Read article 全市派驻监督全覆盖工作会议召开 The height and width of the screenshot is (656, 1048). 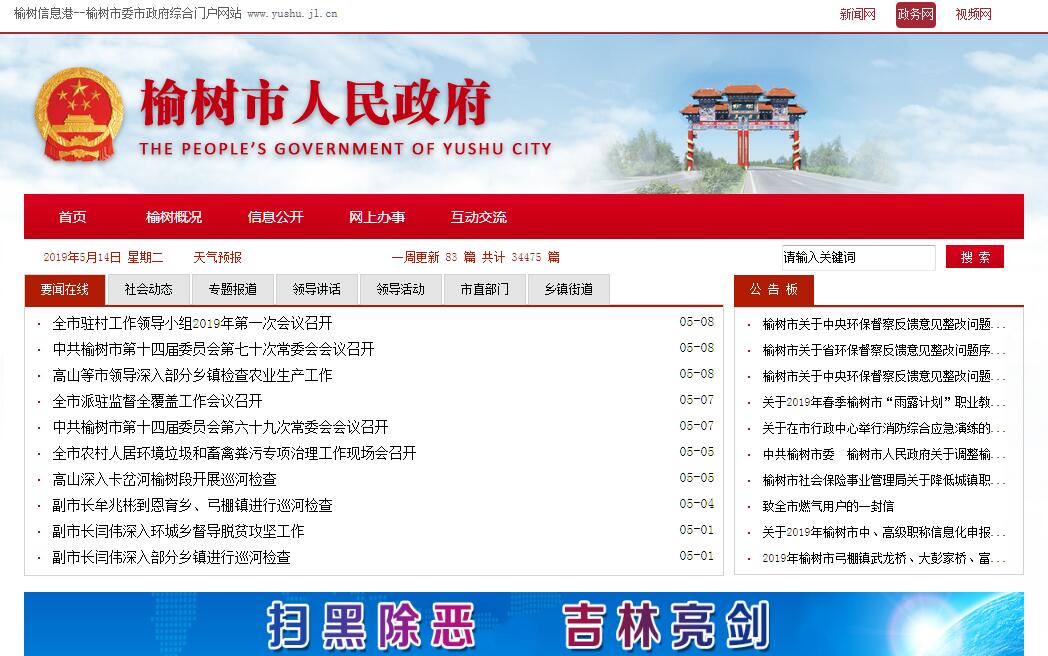(157, 401)
